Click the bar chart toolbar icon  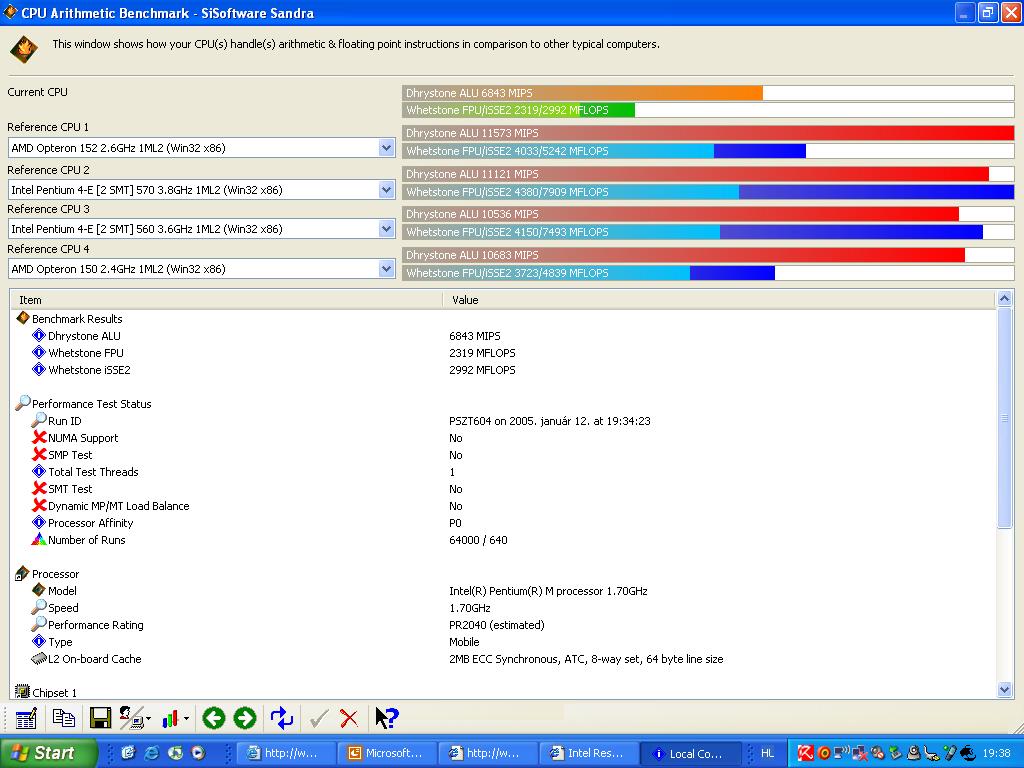click(170, 718)
